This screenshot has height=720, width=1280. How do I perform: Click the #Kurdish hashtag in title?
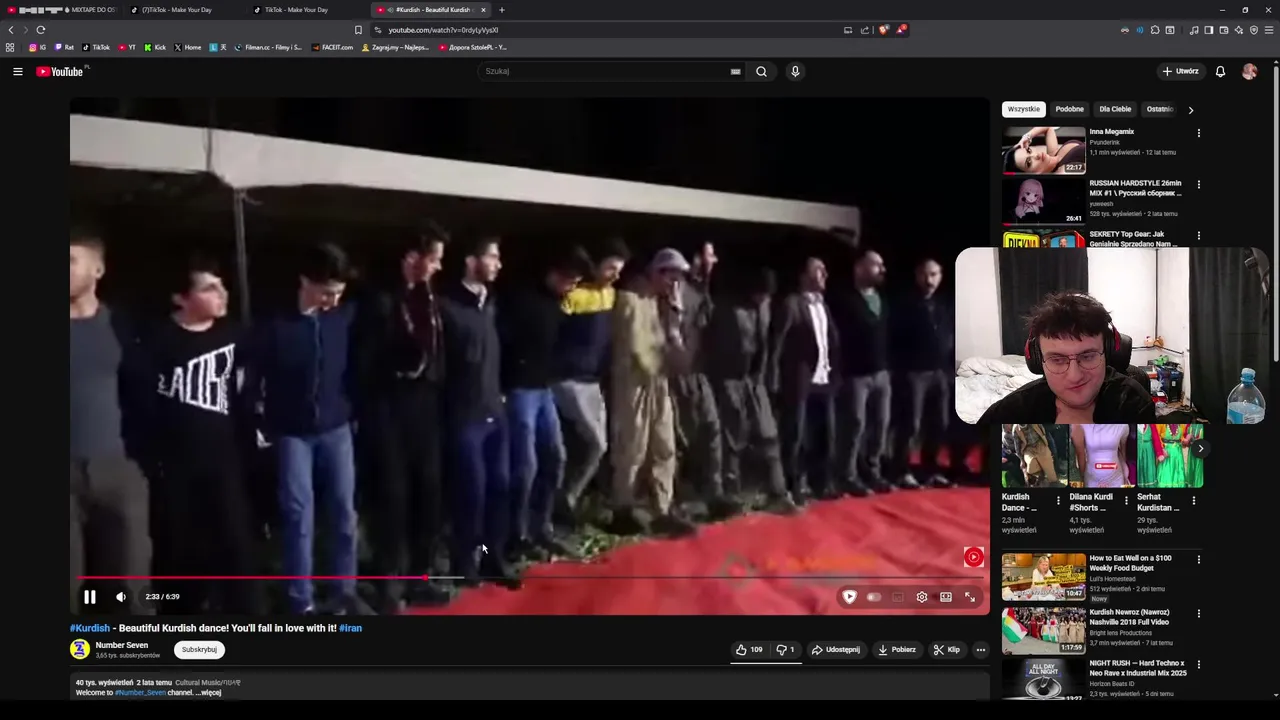pyautogui.click(x=90, y=628)
